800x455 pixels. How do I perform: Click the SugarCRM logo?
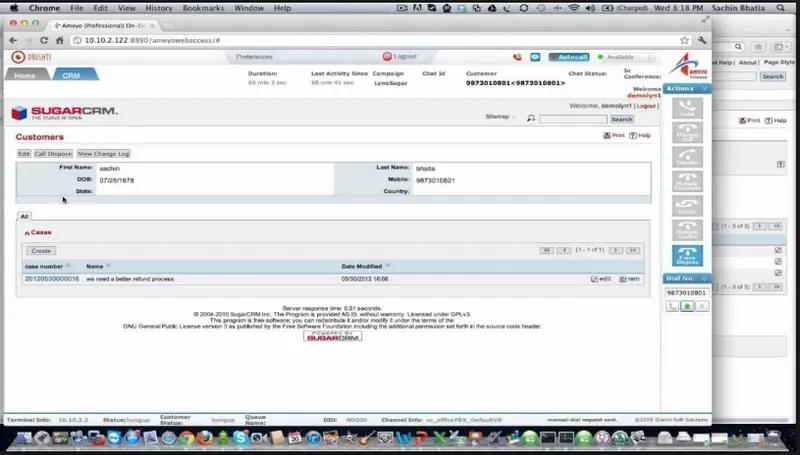(64, 113)
